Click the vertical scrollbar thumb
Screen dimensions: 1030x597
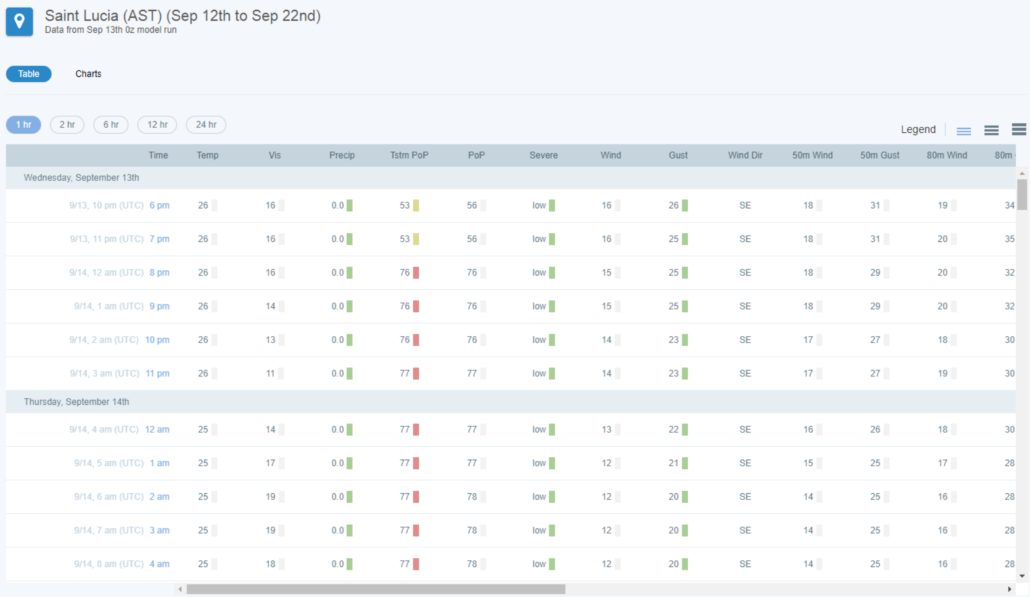click(1021, 194)
